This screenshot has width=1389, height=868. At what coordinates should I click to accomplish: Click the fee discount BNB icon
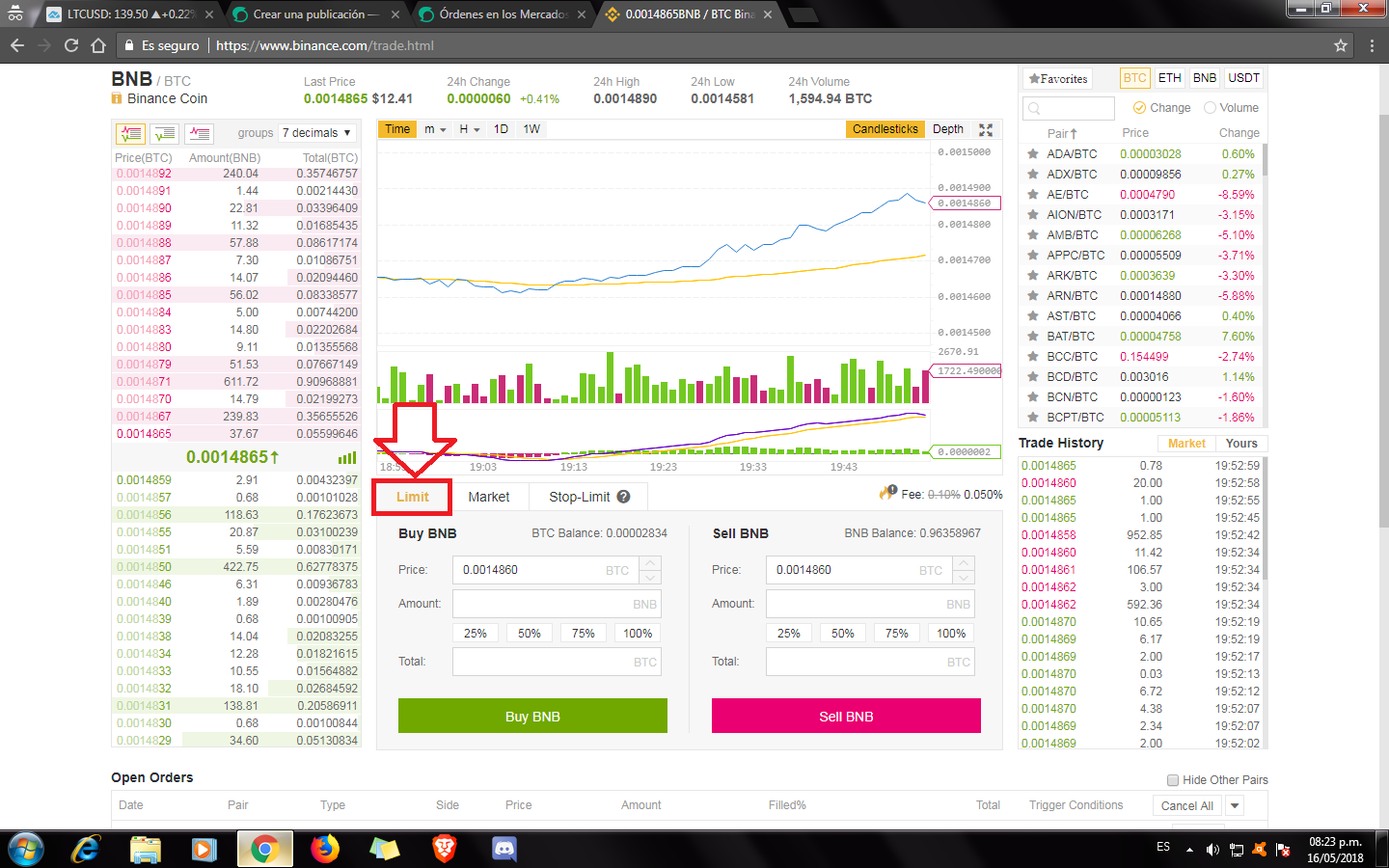click(887, 493)
